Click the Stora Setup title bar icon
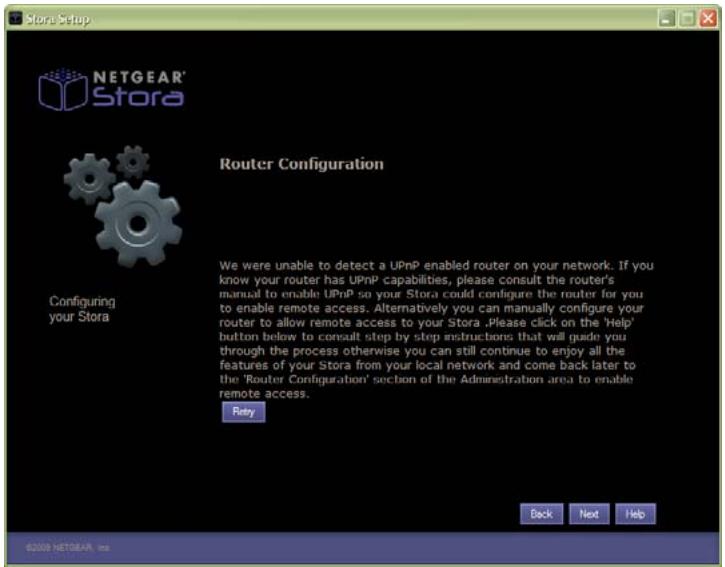This screenshot has height=567, width=725. point(15,18)
